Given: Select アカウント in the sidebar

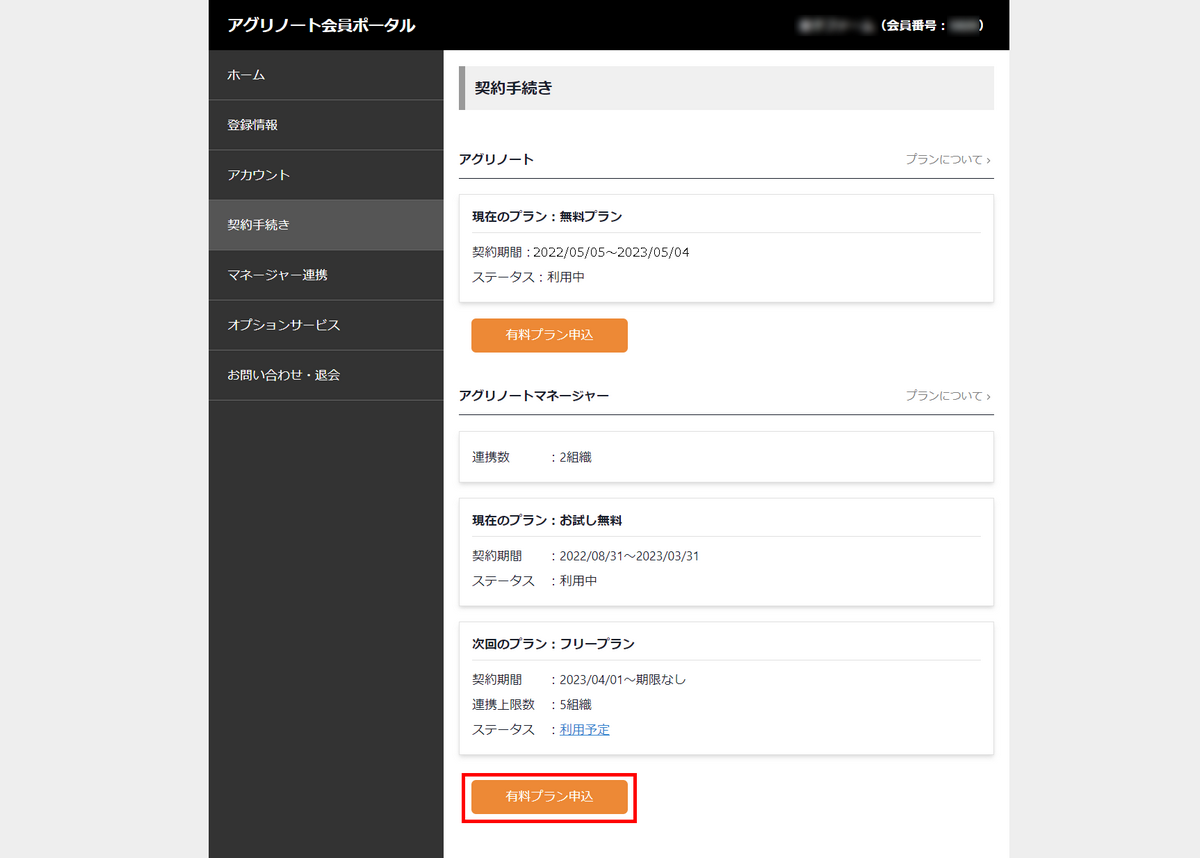Looking at the screenshot, I should point(326,175).
